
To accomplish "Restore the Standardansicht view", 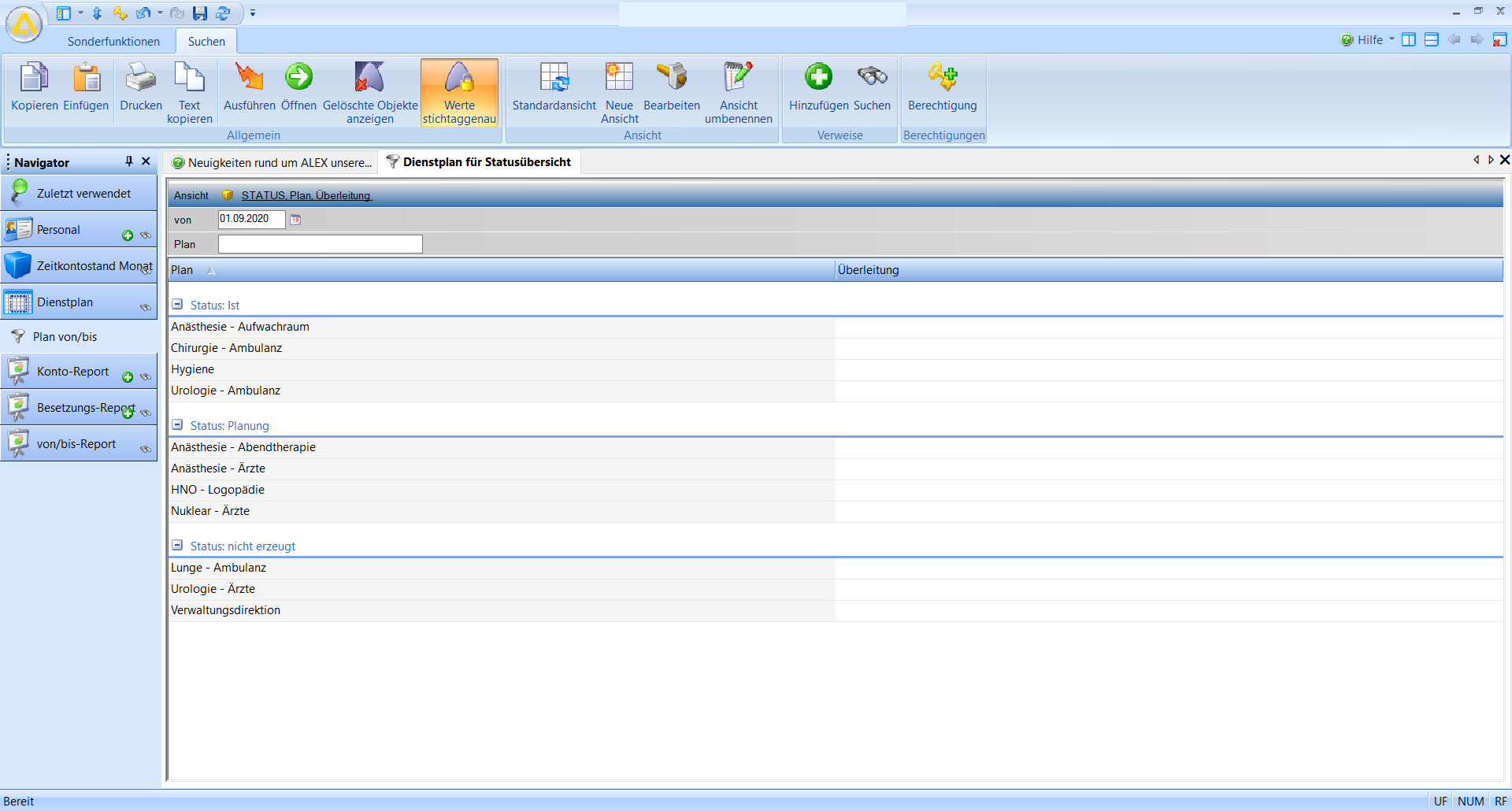I will click(554, 79).
